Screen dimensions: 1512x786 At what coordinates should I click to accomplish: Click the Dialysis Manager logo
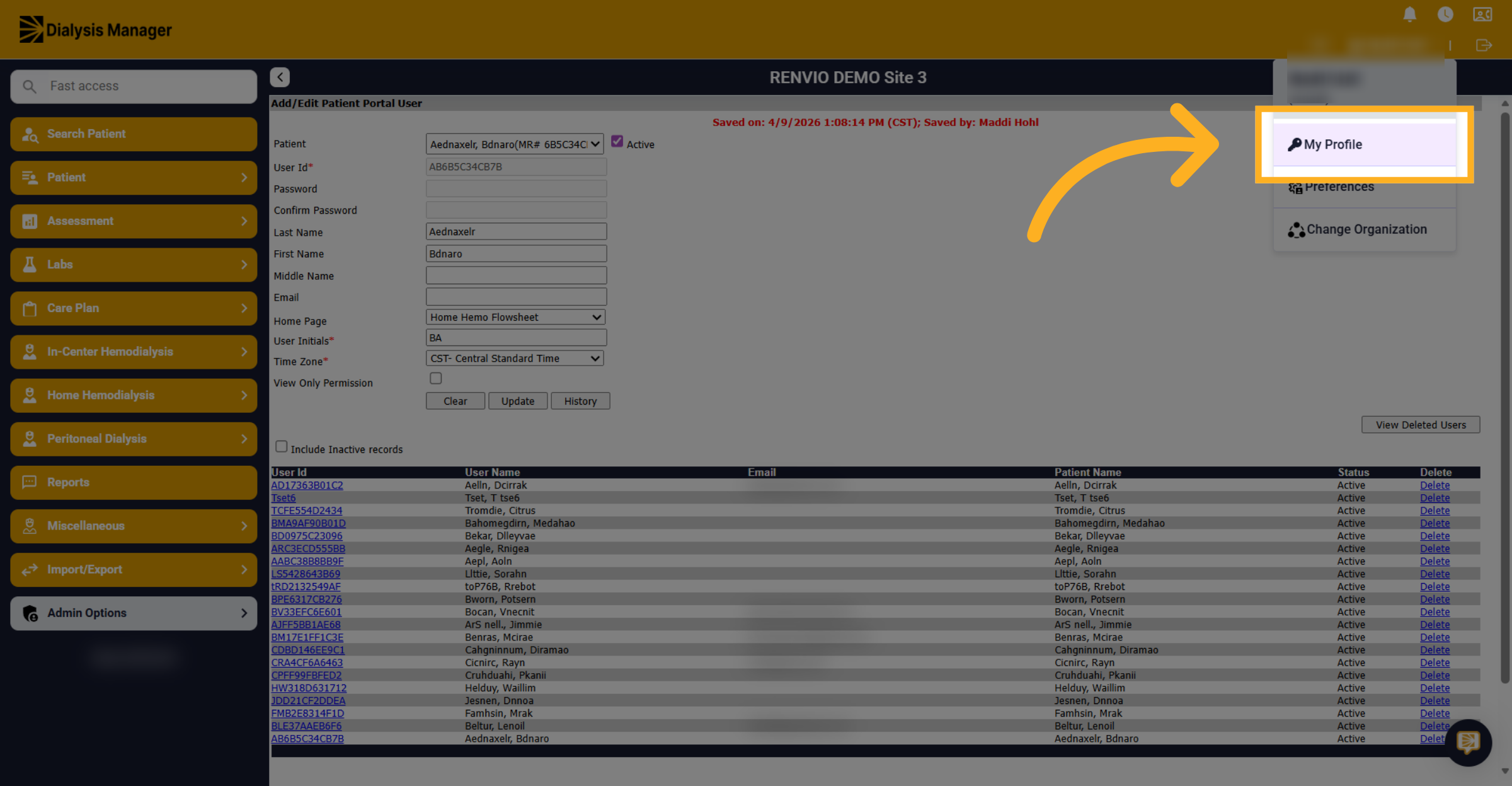tap(95, 30)
